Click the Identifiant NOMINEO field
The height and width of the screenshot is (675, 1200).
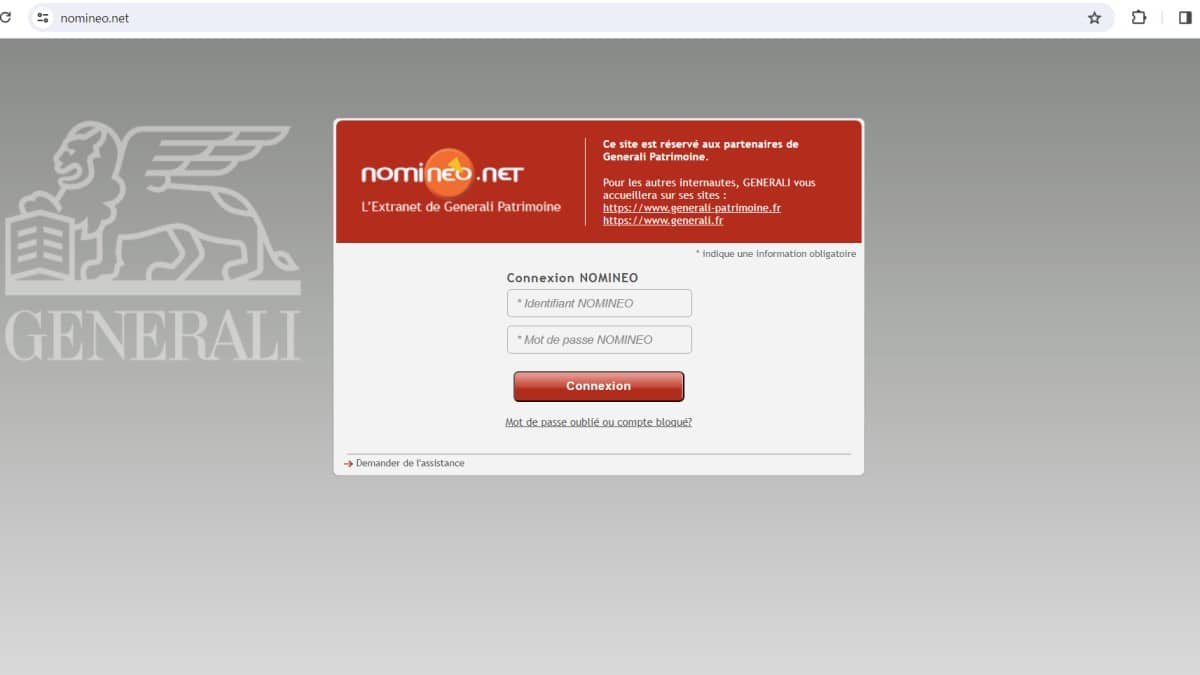(599, 303)
